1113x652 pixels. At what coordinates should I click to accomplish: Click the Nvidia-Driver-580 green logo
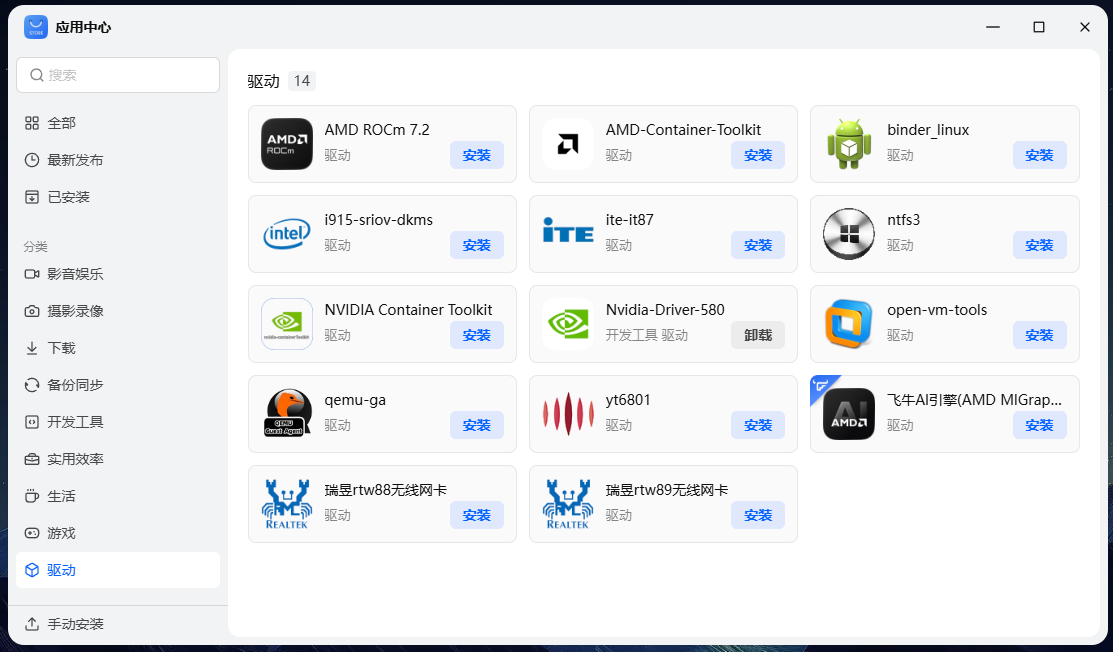568,324
